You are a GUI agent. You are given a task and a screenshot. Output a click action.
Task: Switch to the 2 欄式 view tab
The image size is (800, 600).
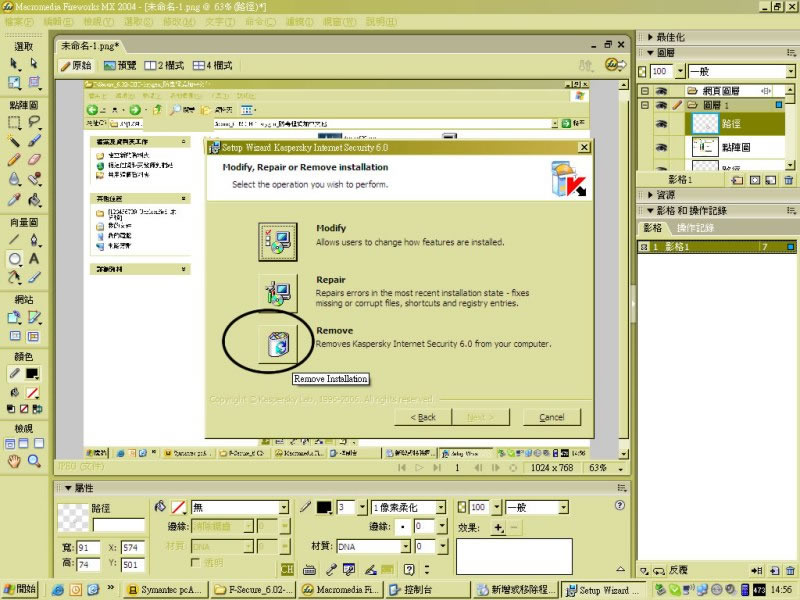point(164,65)
